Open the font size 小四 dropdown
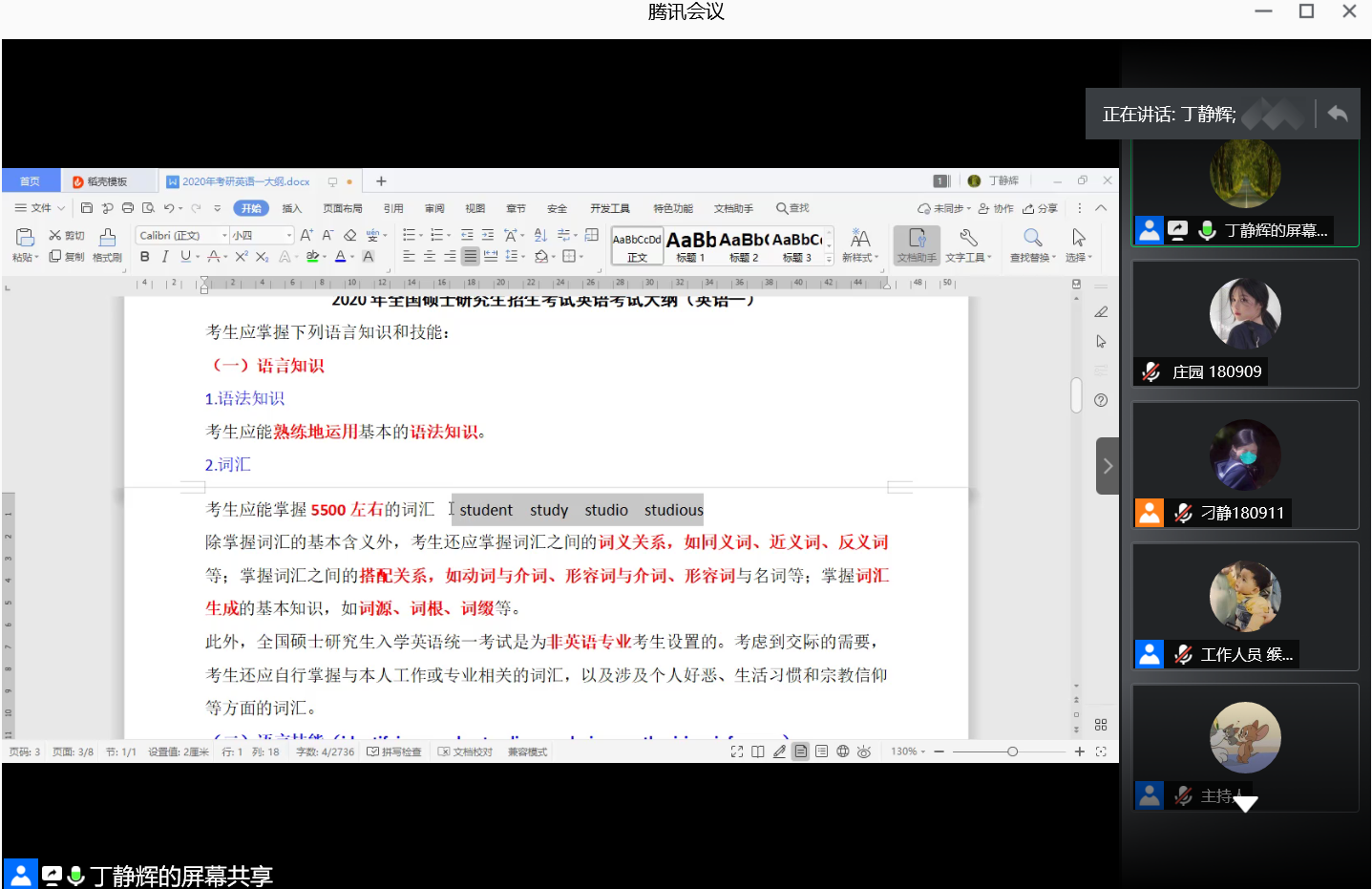Screen dimensions: 1372x889 288,235
